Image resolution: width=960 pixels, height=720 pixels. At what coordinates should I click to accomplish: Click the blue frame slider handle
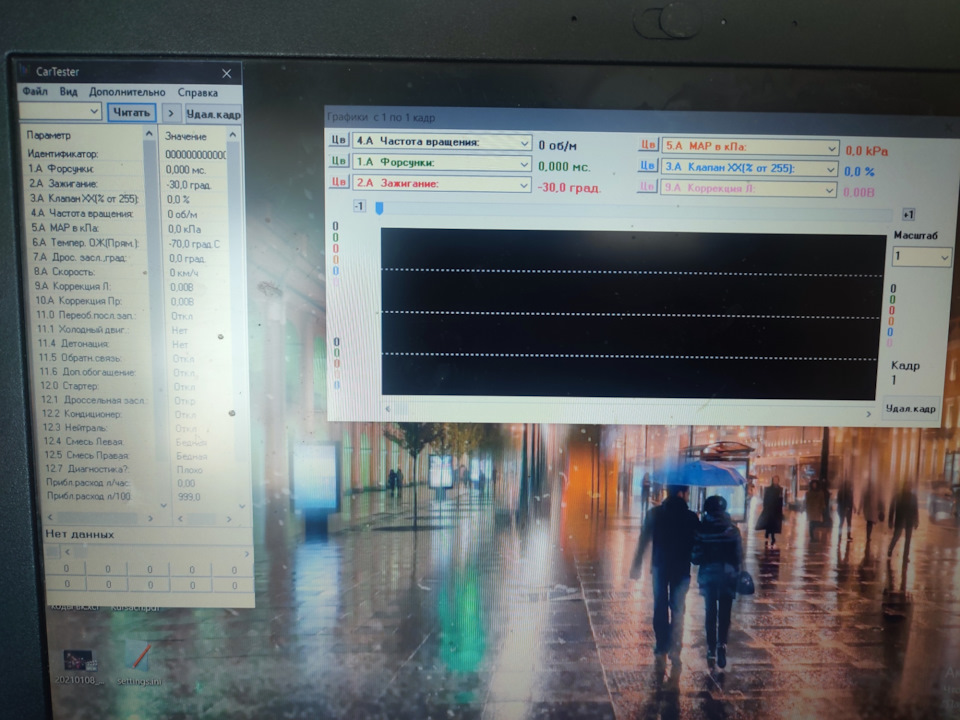379,208
